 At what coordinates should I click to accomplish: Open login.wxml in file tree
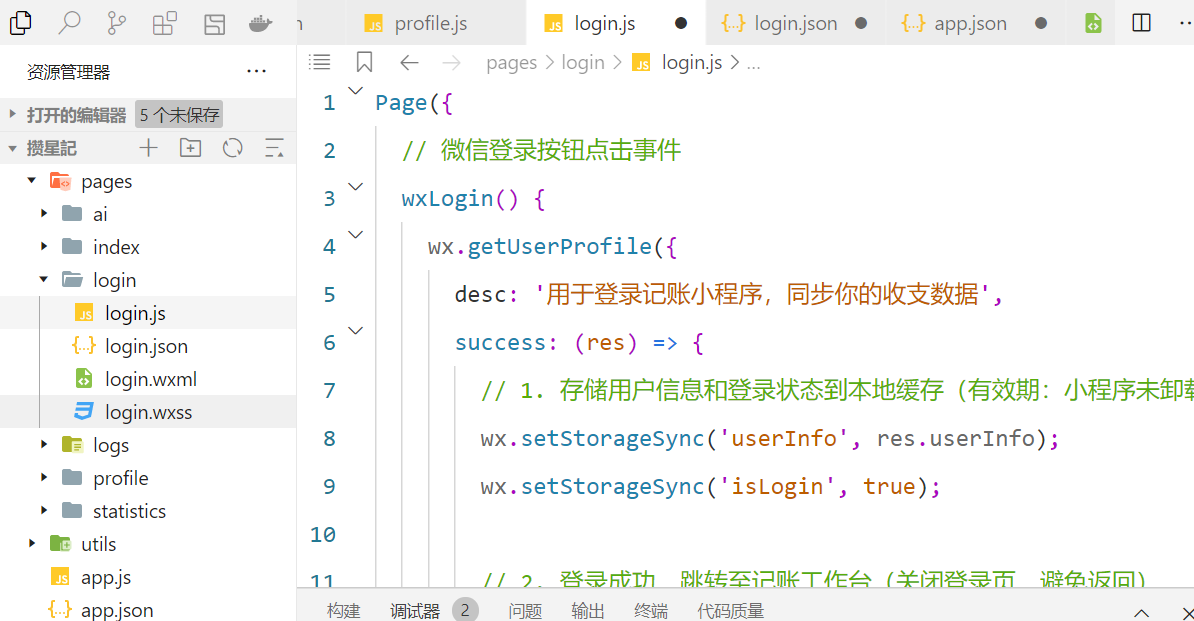[148, 378]
